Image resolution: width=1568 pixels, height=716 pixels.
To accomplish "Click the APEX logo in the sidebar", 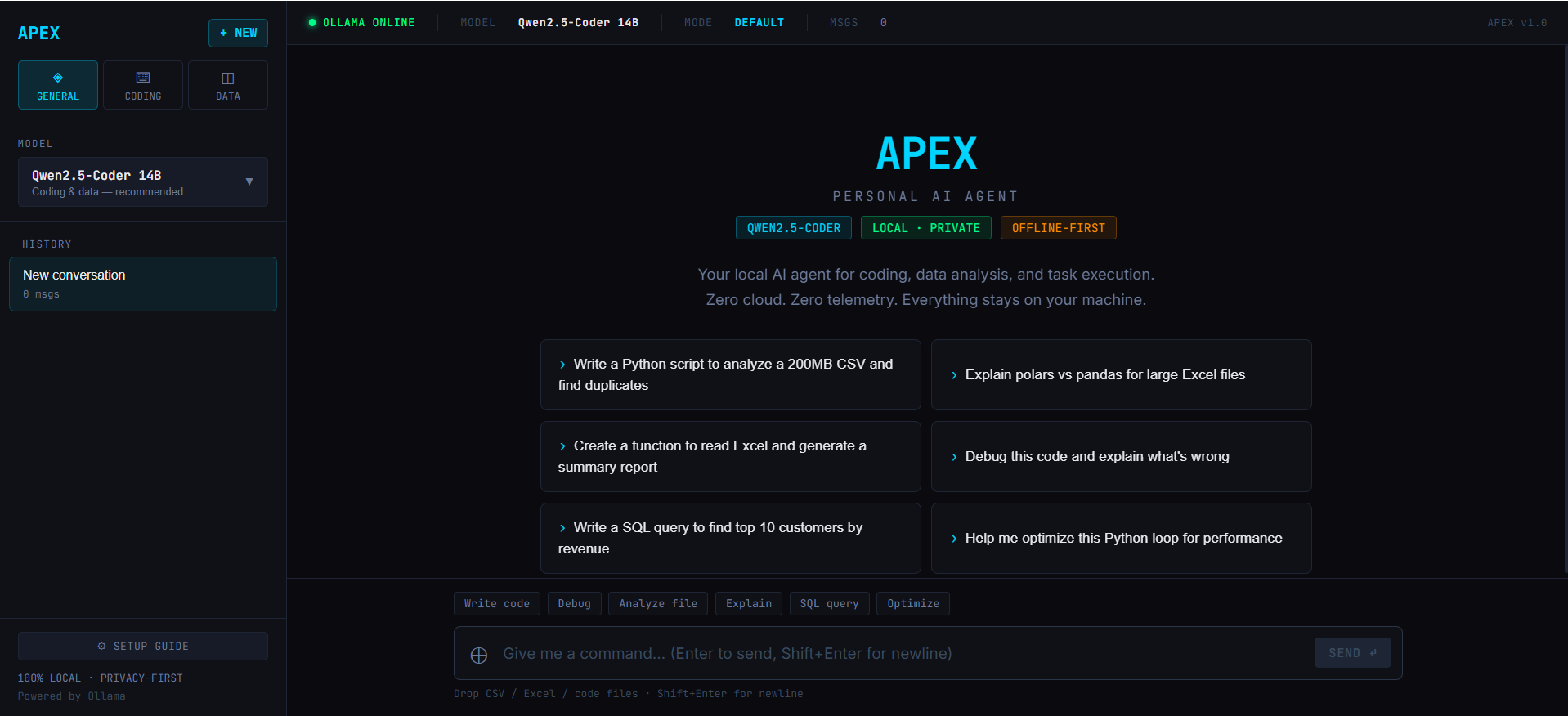I will (x=38, y=33).
